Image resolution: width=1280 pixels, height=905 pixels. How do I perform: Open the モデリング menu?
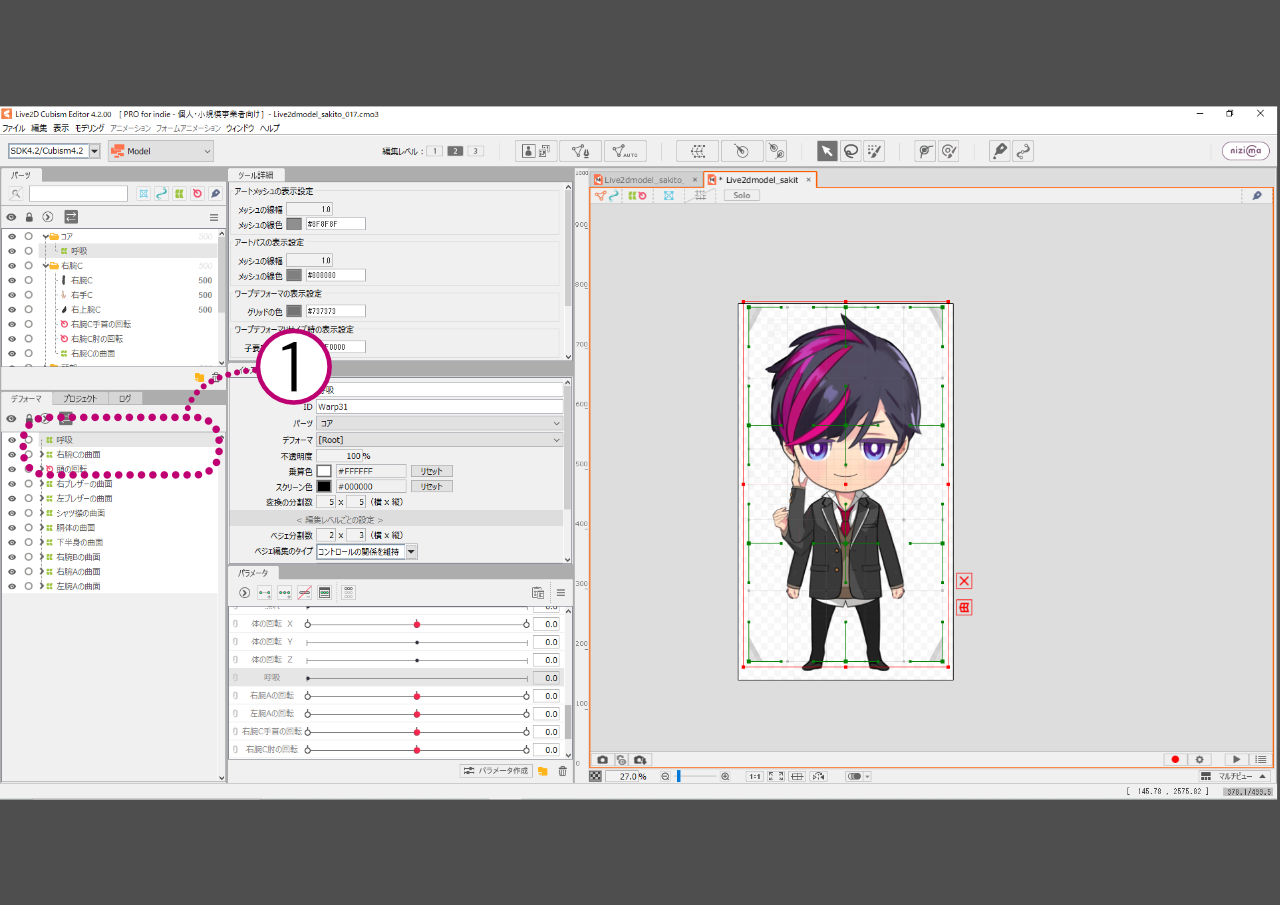point(90,129)
